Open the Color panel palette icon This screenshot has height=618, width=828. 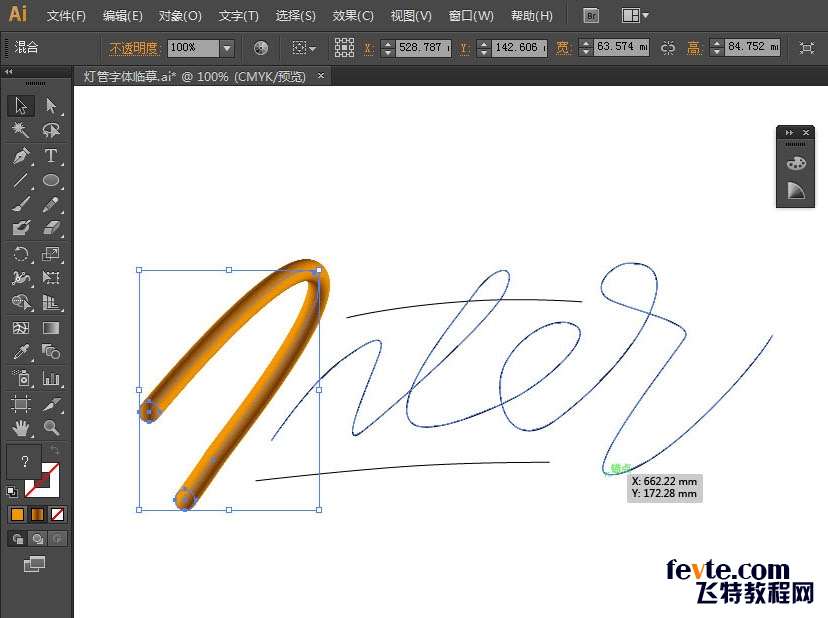point(796,163)
